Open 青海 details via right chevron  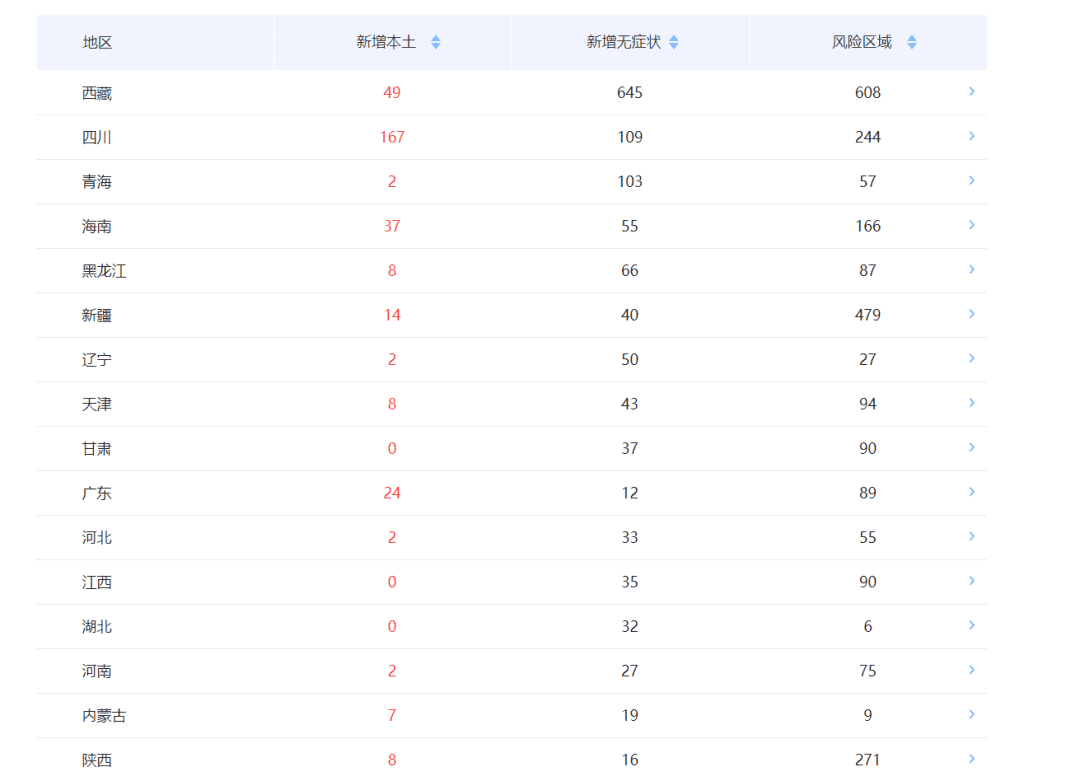tap(971, 180)
